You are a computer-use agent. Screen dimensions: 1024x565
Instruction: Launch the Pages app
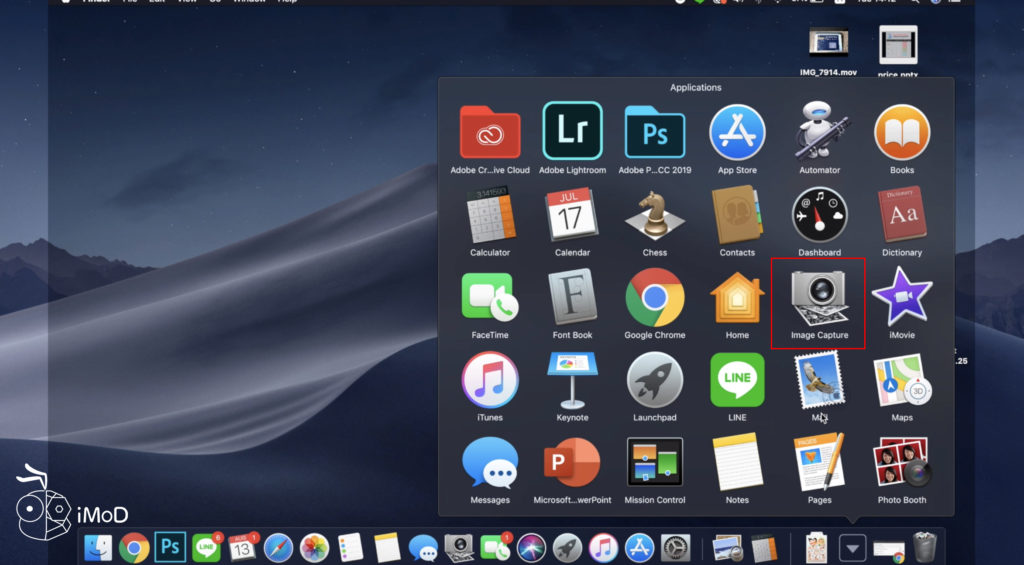coord(819,462)
